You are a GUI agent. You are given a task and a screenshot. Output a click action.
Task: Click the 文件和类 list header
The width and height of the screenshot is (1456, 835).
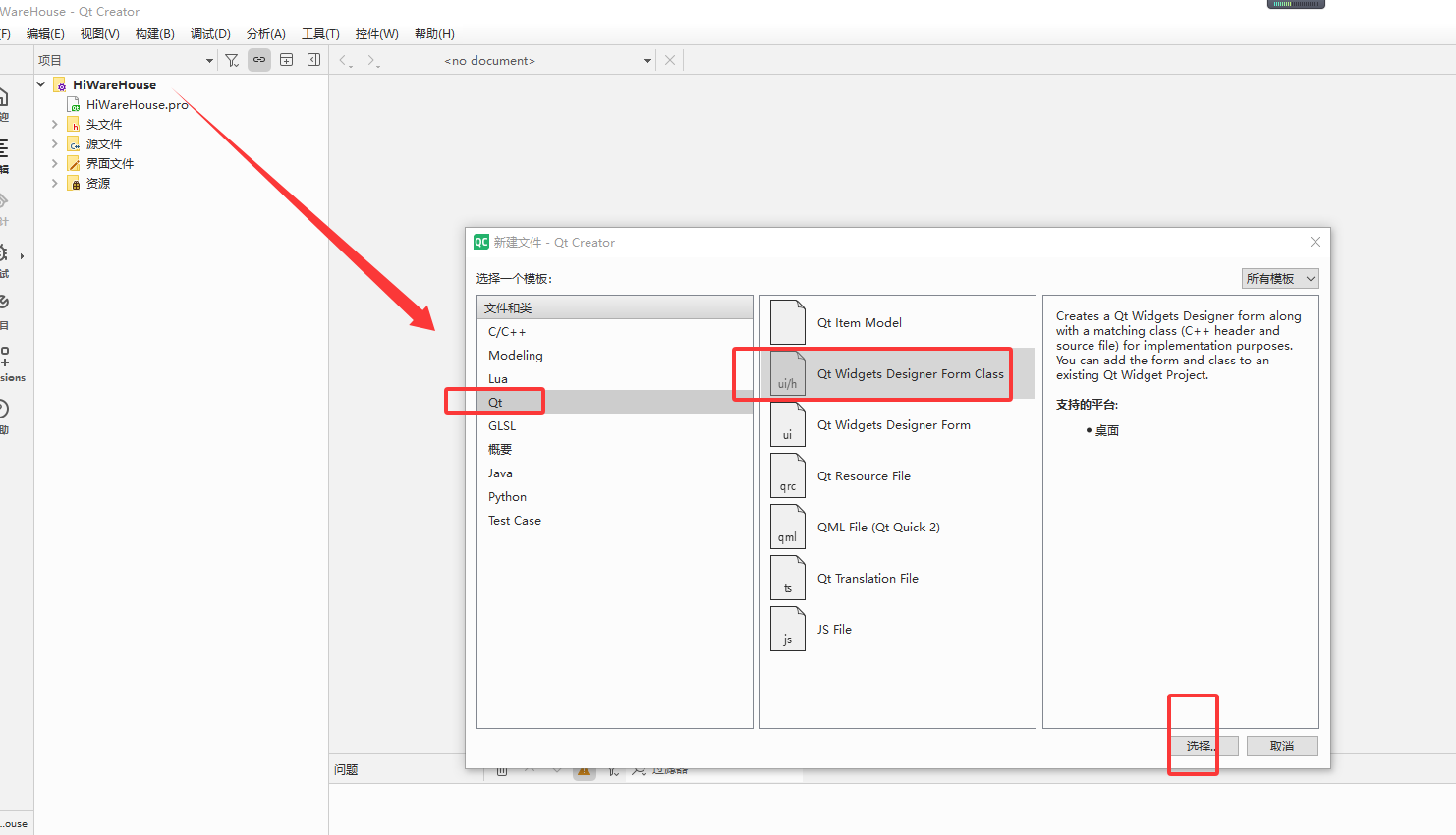[615, 307]
